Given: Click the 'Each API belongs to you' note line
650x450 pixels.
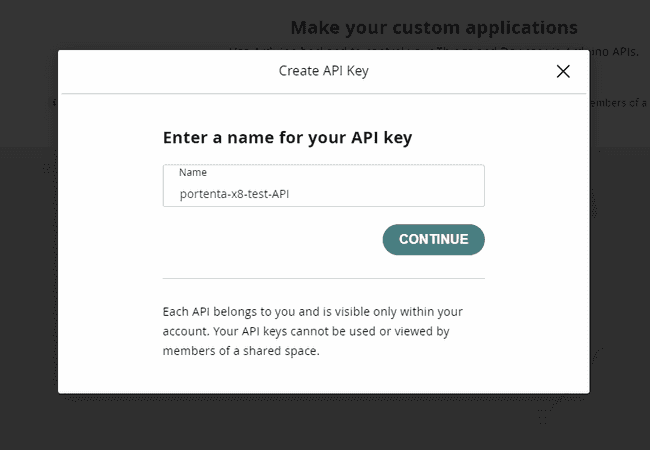Looking at the screenshot, I should coord(312,312).
